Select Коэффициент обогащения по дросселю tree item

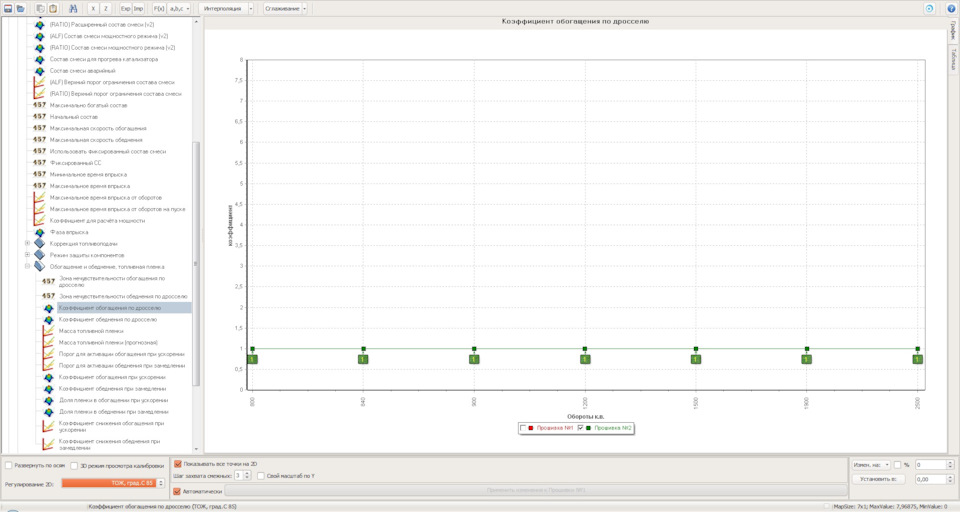[124, 307]
